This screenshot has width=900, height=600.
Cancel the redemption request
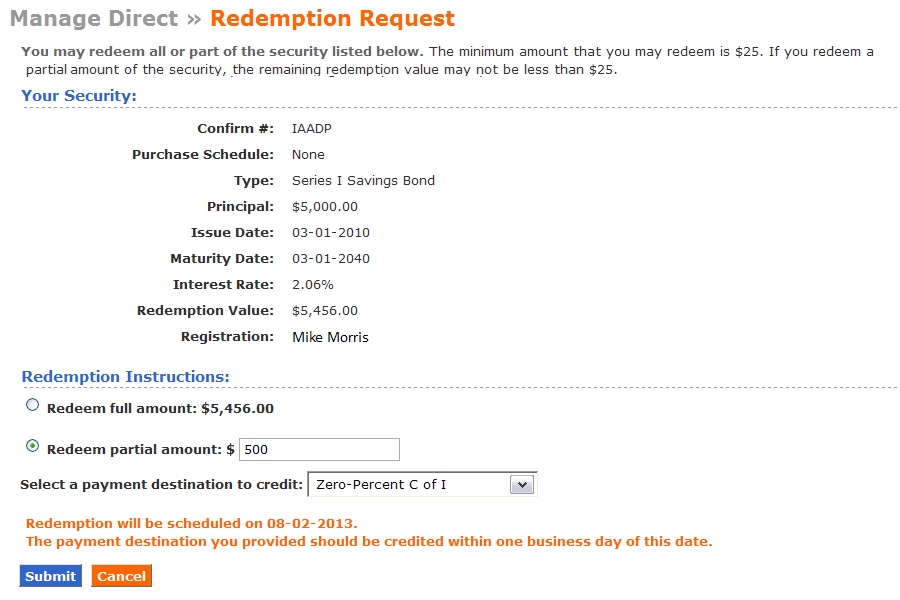[121, 576]
